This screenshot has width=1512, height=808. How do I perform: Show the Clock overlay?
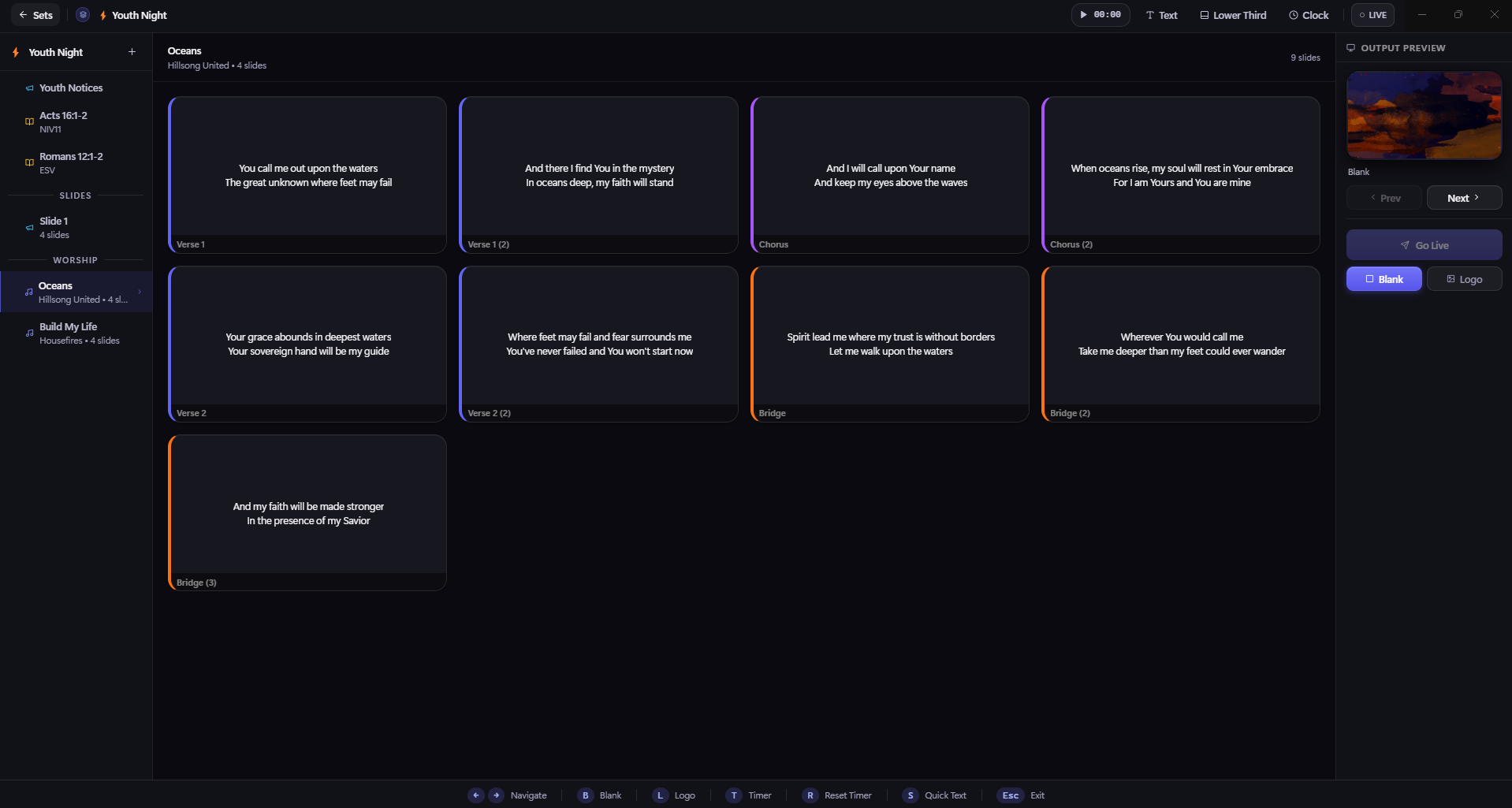[1309, 15]
